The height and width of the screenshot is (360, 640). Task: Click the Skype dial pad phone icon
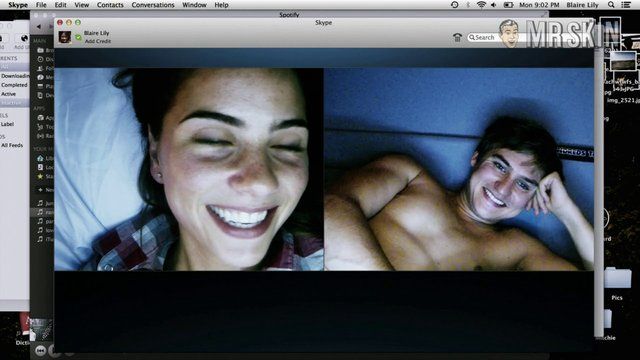457,38
